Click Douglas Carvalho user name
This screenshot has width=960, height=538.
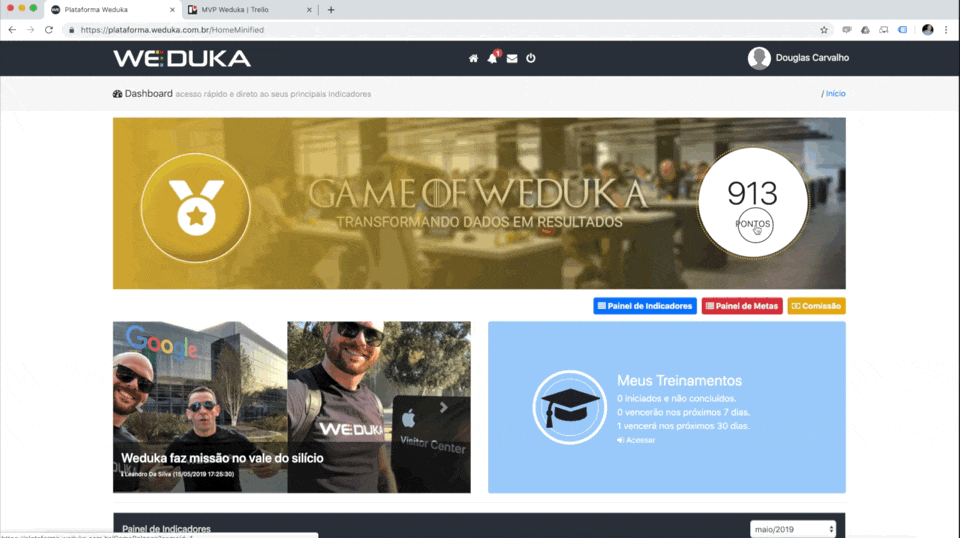click(812, 58)
